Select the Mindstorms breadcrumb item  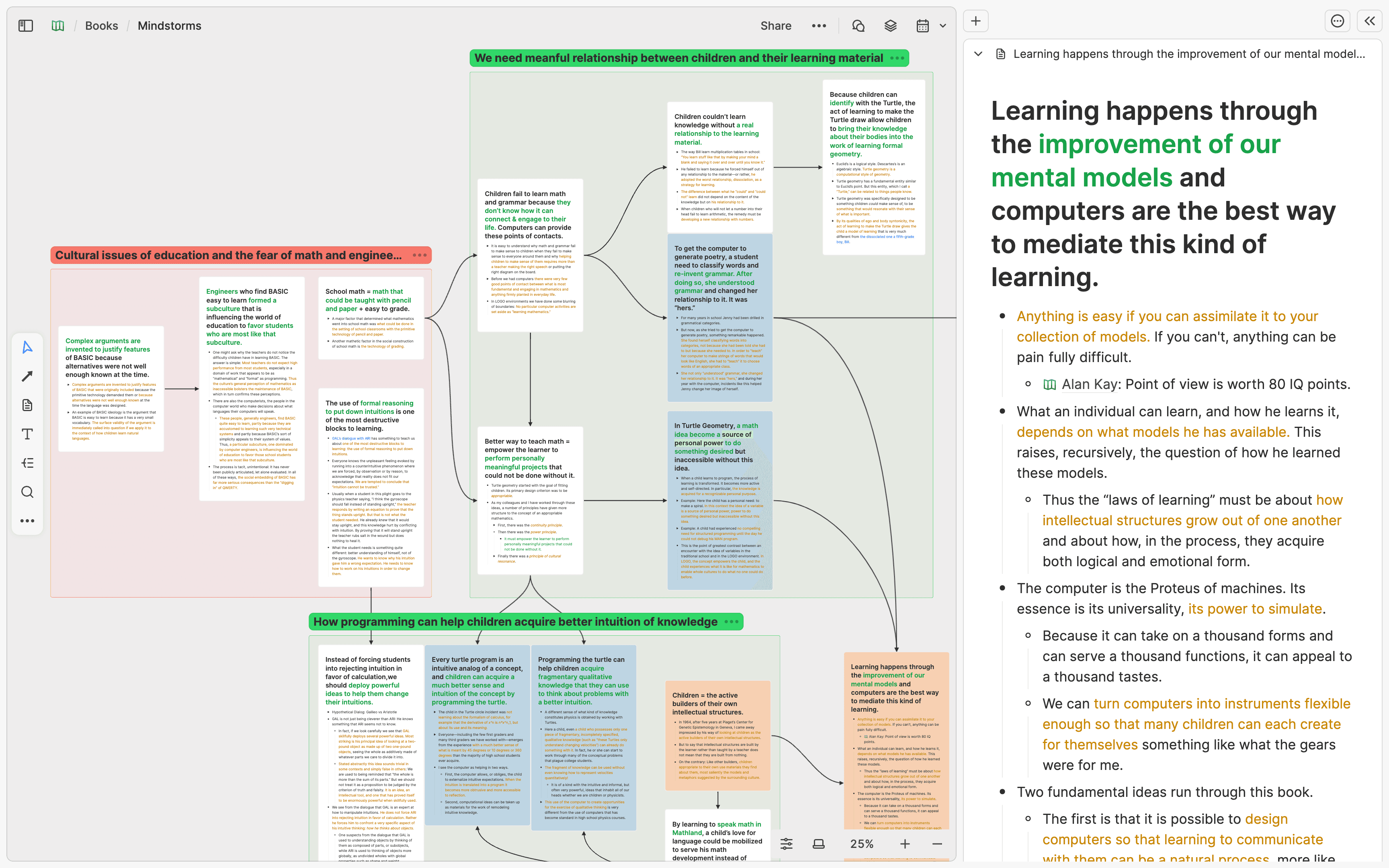coord(169,25)
